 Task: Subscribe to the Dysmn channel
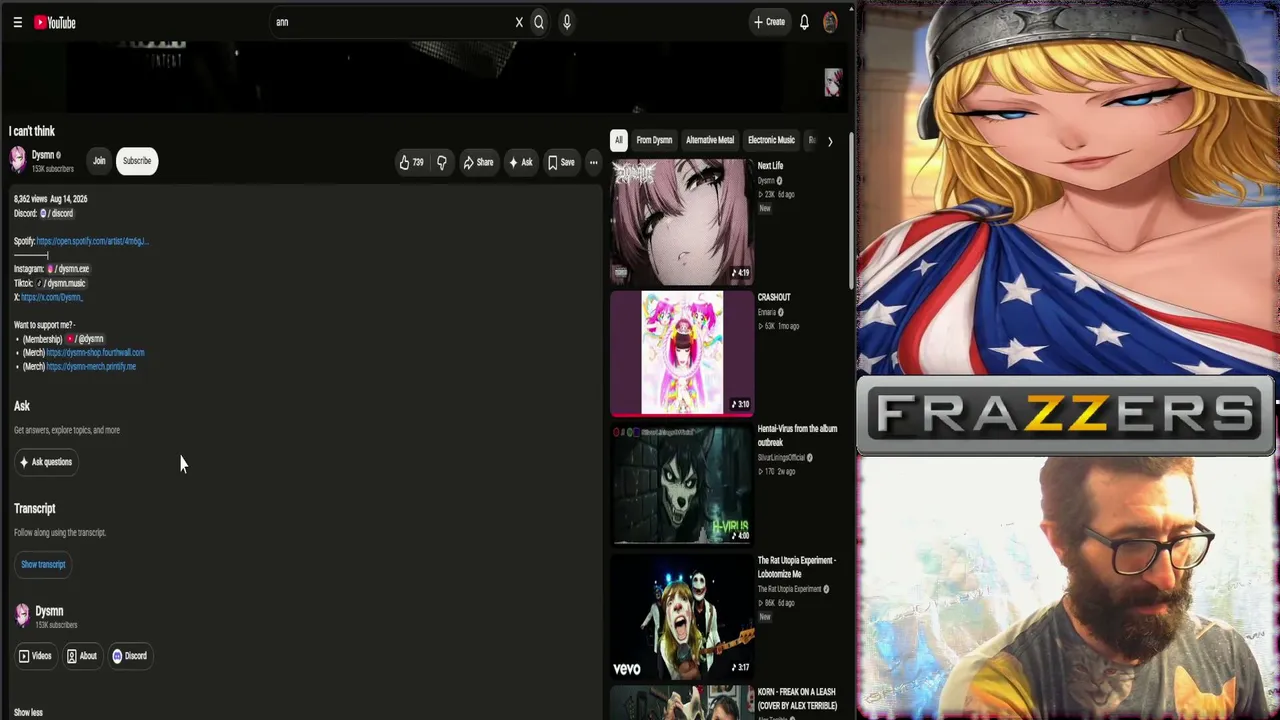coord(137,161)
